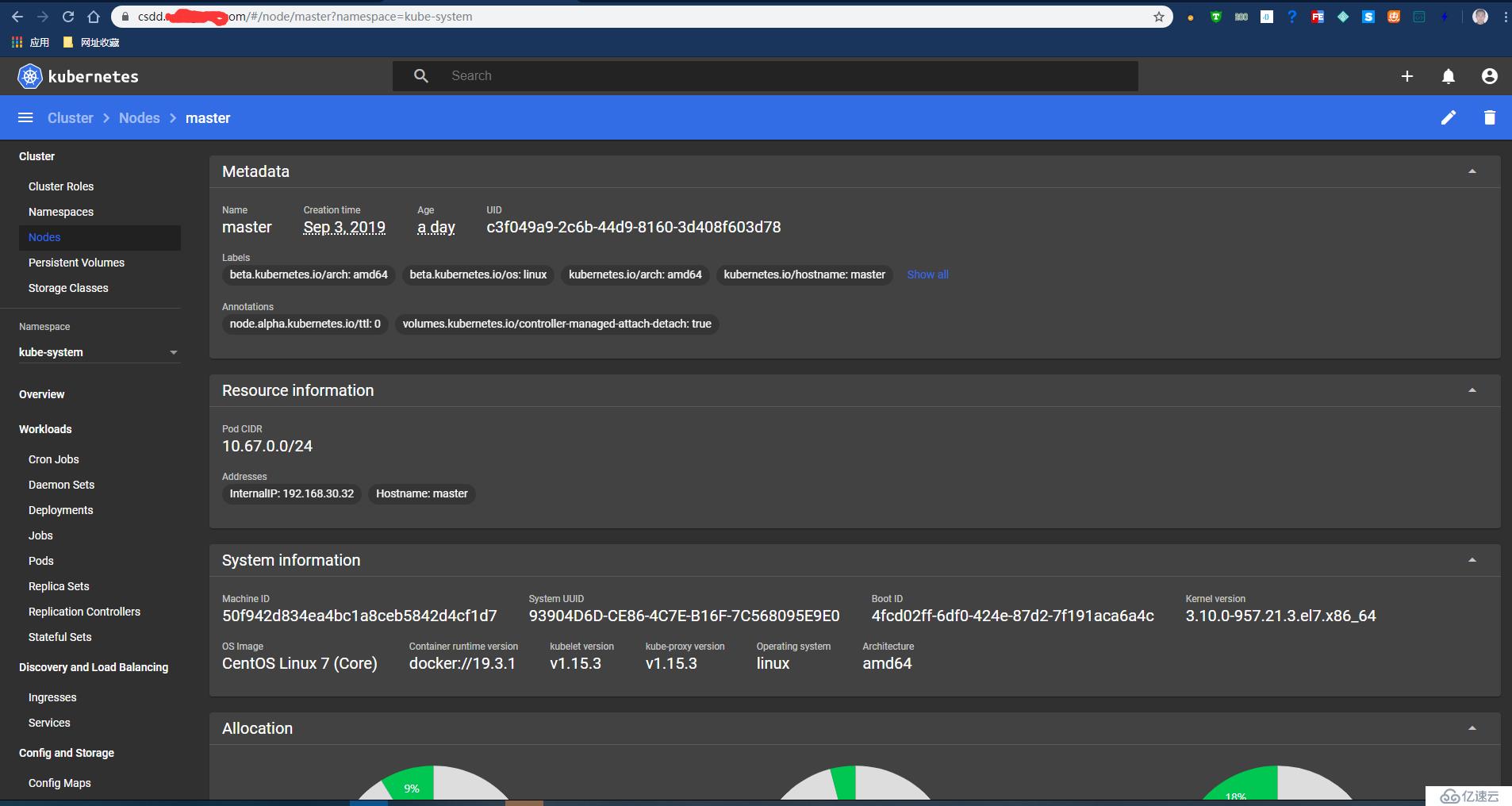
Task: Open Deployments in sidebar
Action: [60, 510]
